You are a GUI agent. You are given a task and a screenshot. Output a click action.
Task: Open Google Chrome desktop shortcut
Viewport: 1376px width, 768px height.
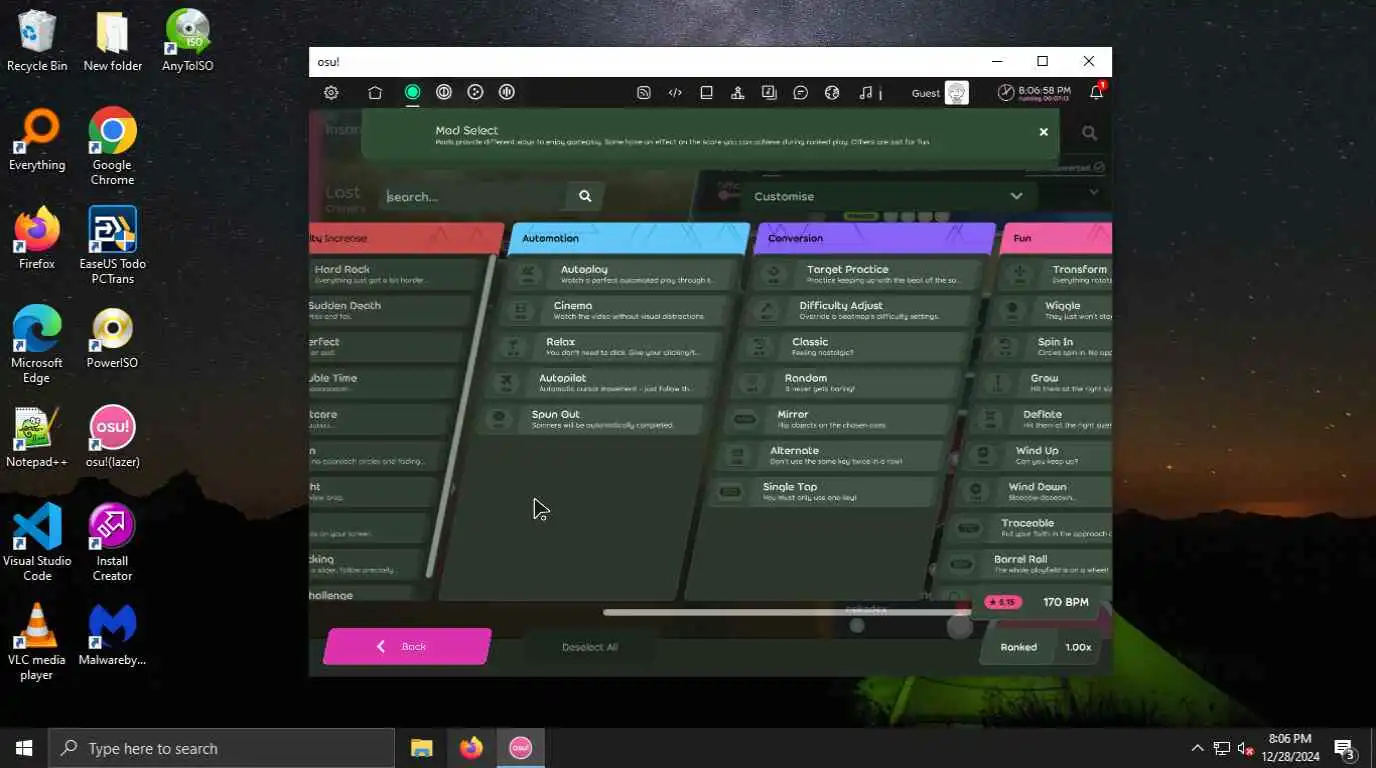[x=112, y=146]
